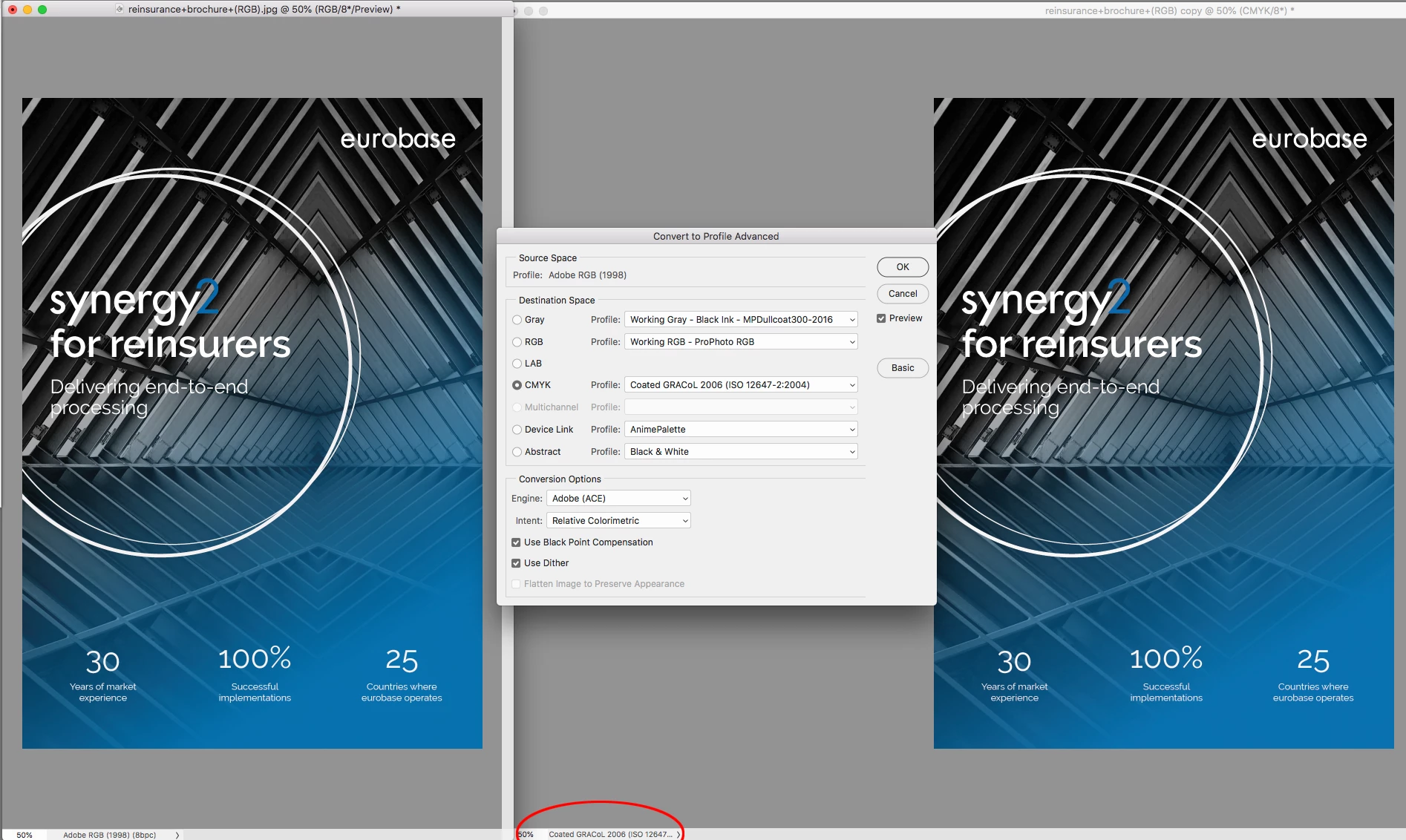Click the Source Space Adobe RGB (1998) profile text
The width and height of the screenshot is (1406, 840).
587,275
